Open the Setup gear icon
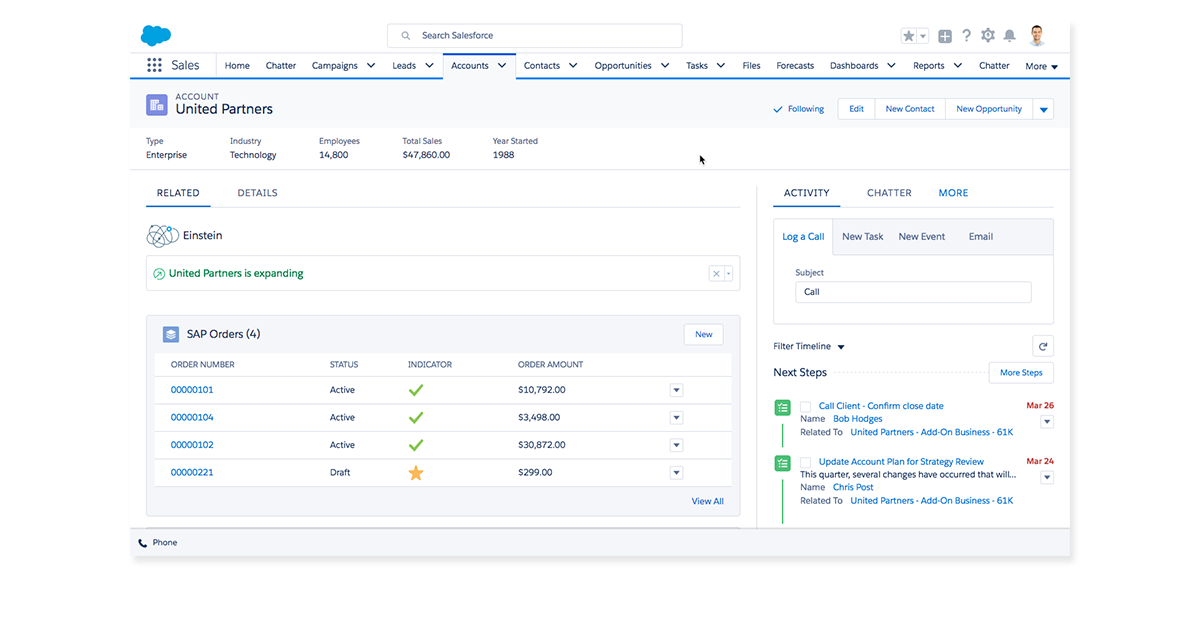The image size is (1200, 640). 988,36
